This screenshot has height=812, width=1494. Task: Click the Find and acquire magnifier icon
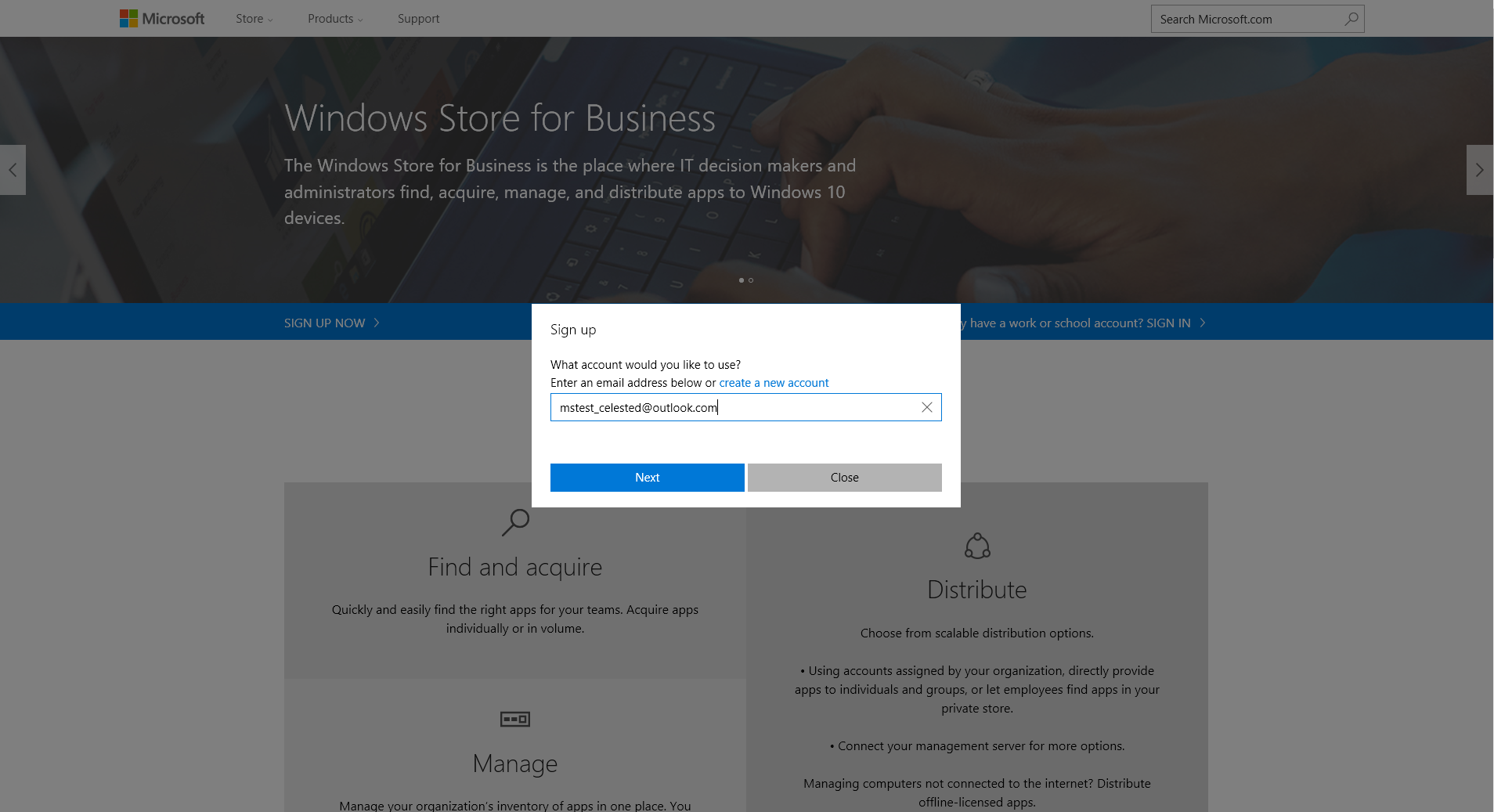(515, 522)
